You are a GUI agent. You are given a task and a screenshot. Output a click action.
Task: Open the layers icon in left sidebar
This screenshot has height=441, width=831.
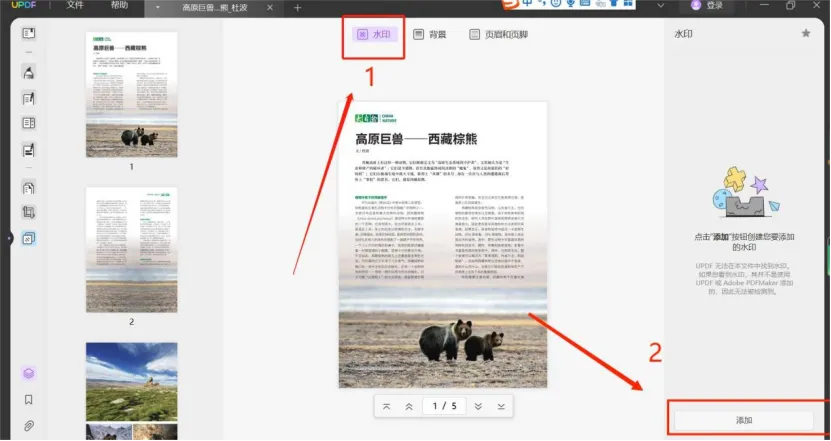tap(29, 373)
